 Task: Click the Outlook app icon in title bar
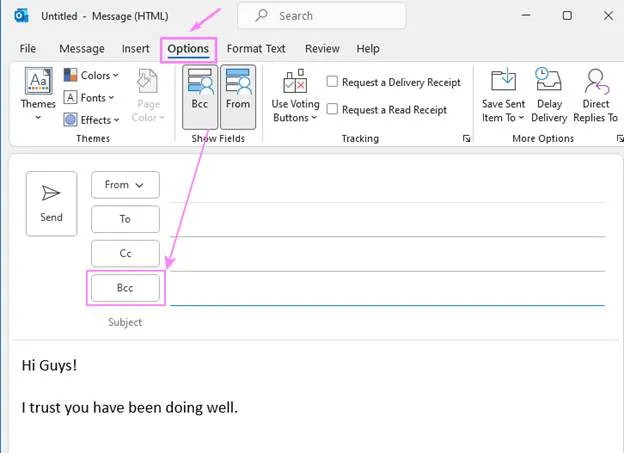[21, 16]
